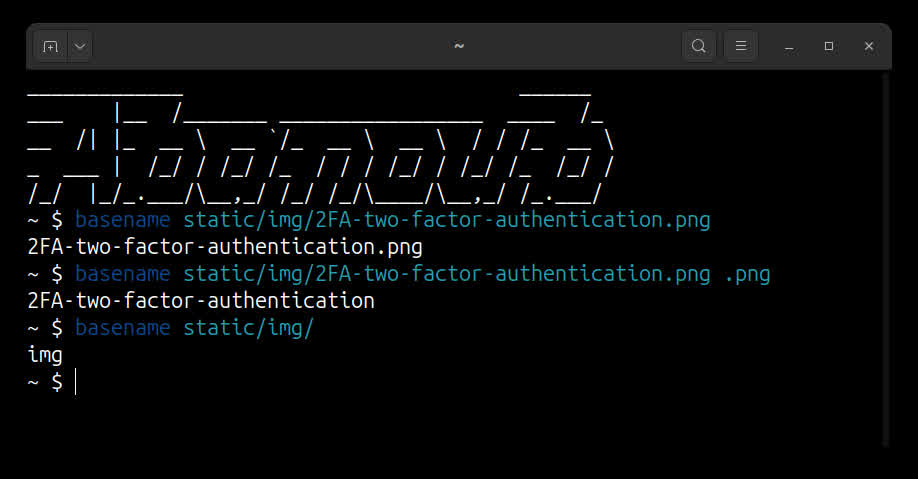Image resolution: width=918 pixels, height=479 pixels.
Task: Expand the dropdown arrow beside new tab
Action: coord(80,46)
